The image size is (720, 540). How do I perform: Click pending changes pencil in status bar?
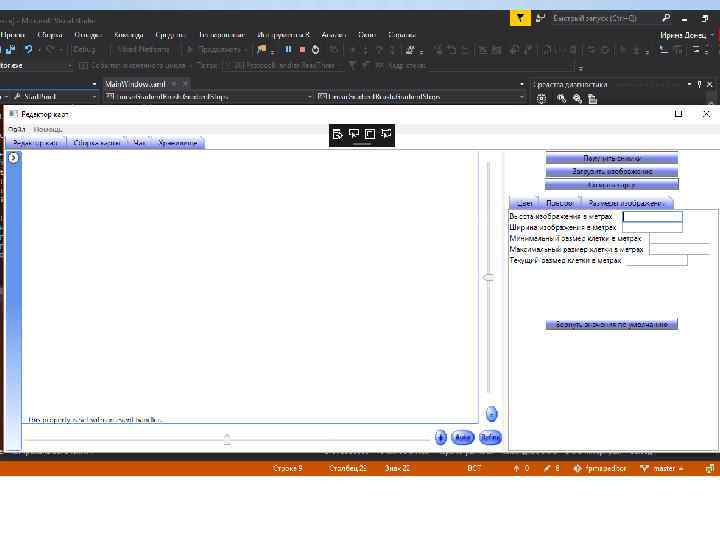click(551, 468)
